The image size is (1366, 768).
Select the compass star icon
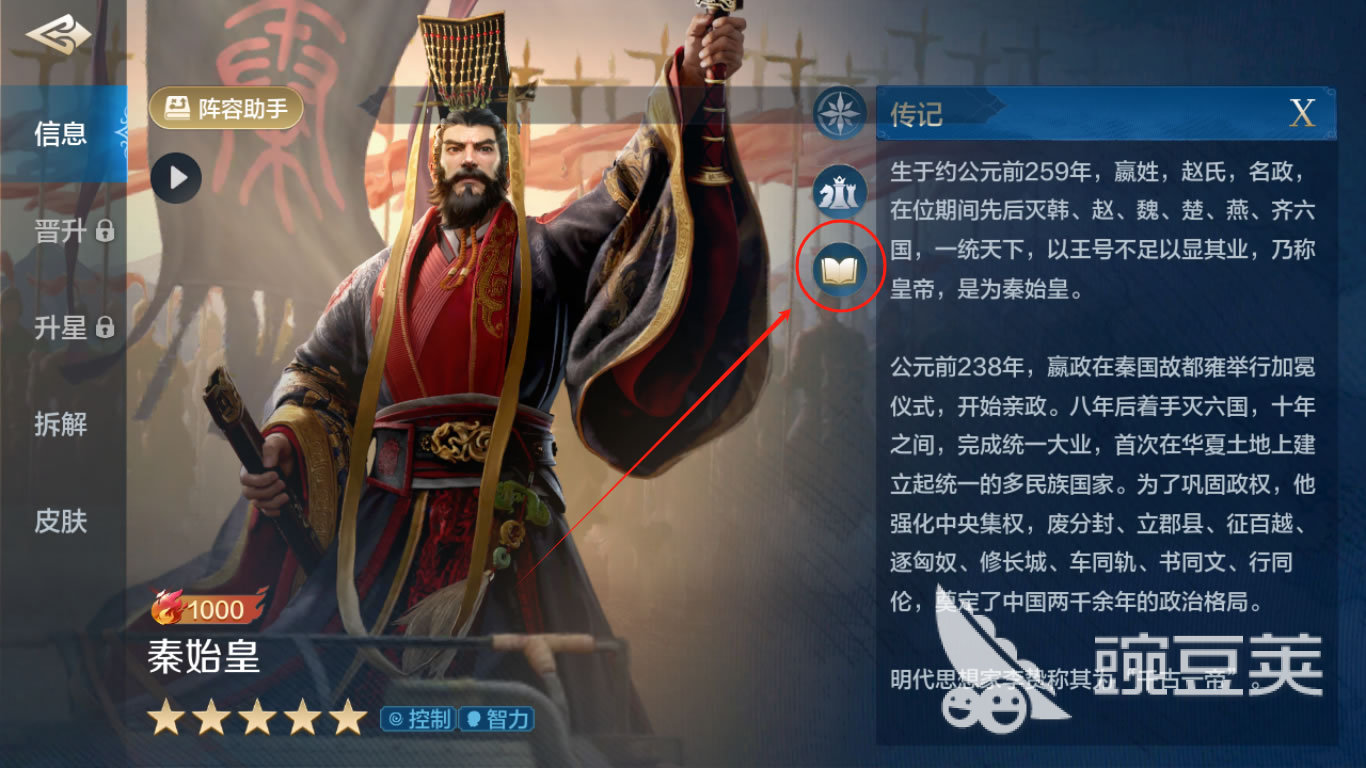[x=839, y=112]
